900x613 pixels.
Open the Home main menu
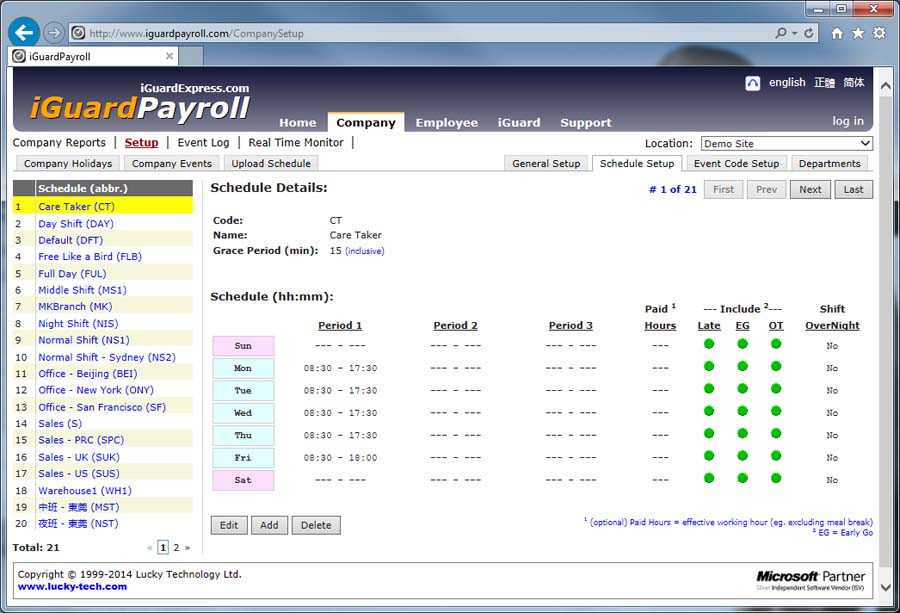[297, 123]
